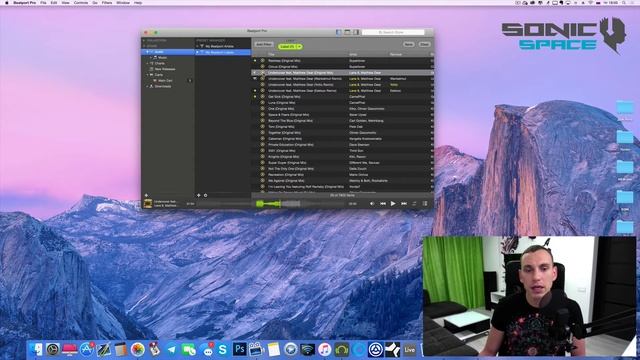The width and height of the screenshot is (640, 360).
Task: Collapse the STORE section in the sidebar
Action: [x=144, y=46]
